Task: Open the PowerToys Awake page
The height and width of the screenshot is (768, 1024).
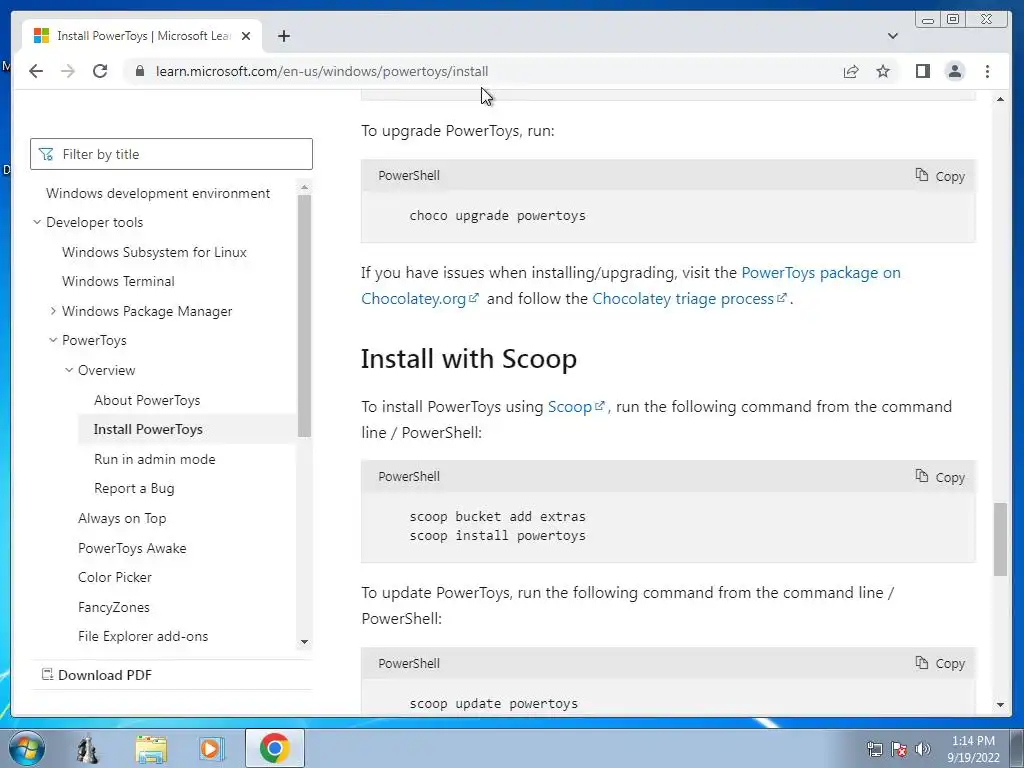Action: coord(132,548)
